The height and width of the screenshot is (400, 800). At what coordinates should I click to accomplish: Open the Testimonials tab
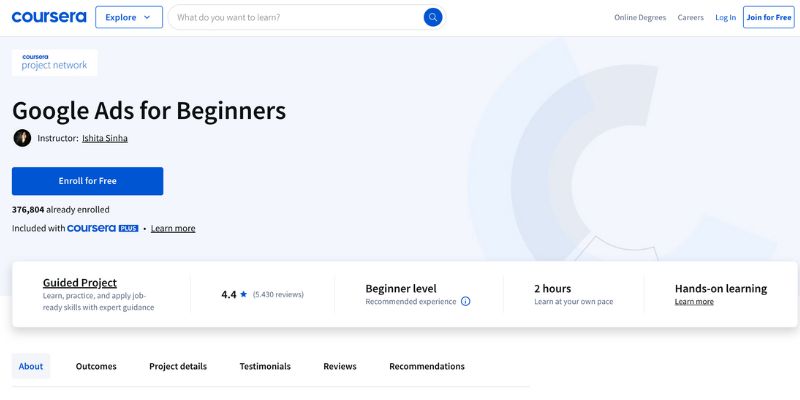point(265,366)
